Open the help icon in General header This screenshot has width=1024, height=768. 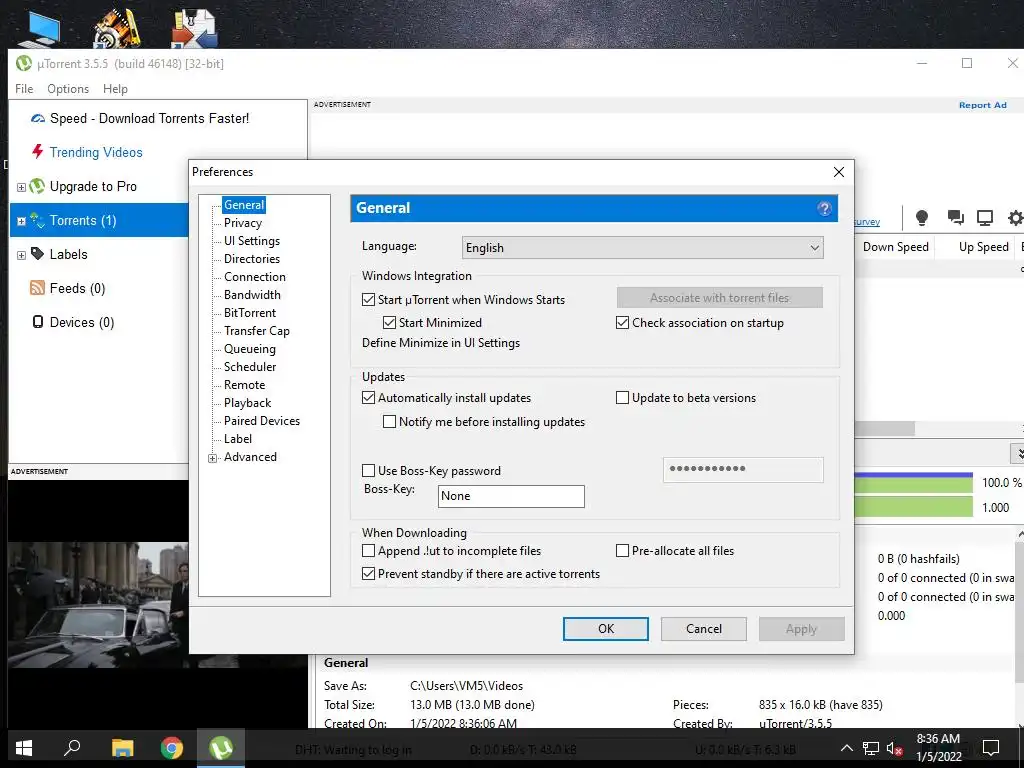(824, 208)
